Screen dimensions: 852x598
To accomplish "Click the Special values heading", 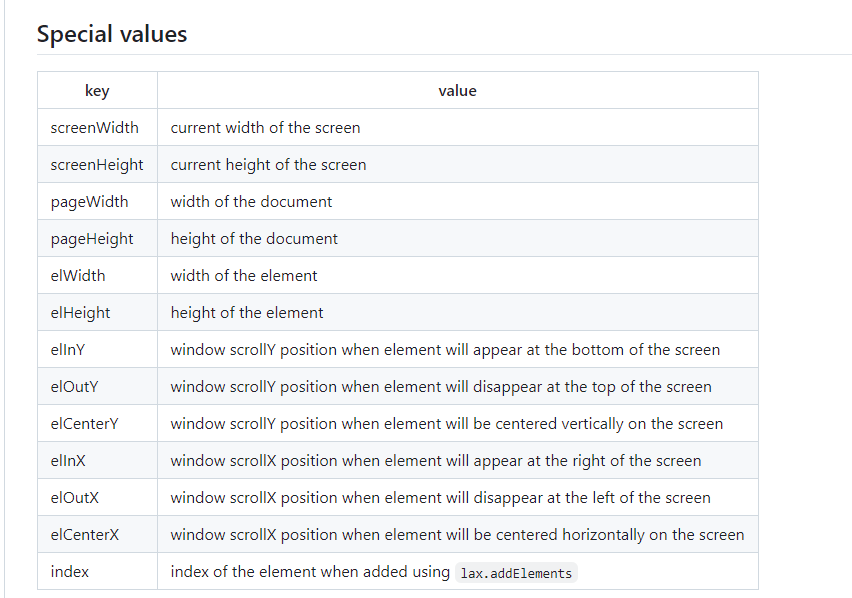I will coord(112,34).
